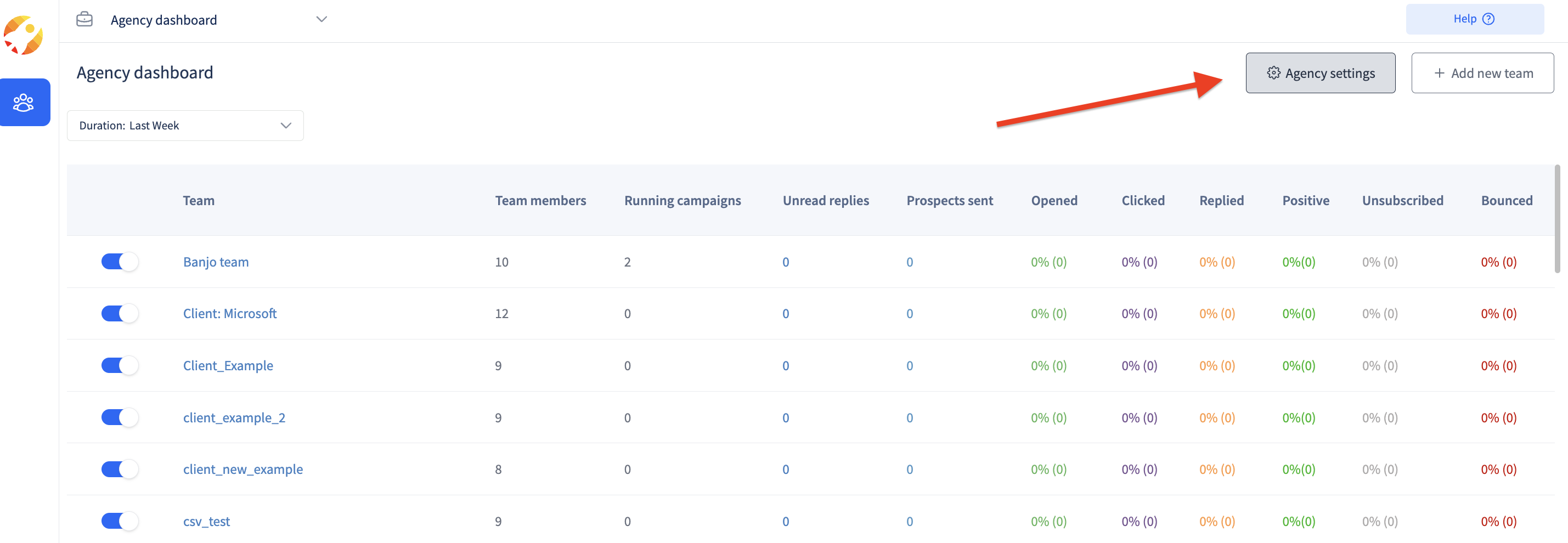Click the plus icon in Add new team
Image resolution: width=1568 pixels, height=543 pixels.
[1439, 73]
